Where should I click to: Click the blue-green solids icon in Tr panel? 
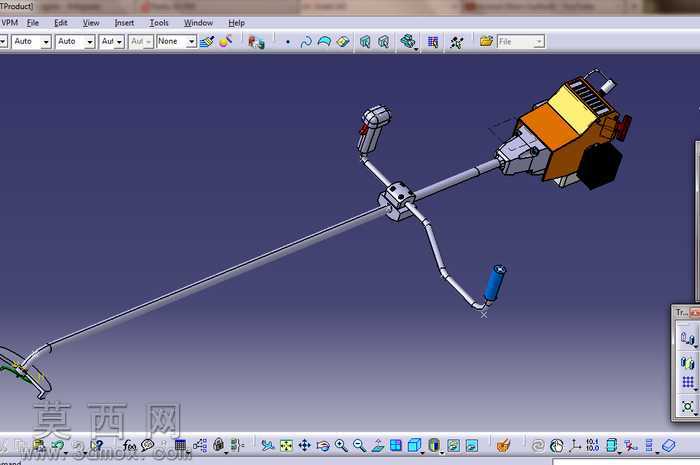point(688,362)
